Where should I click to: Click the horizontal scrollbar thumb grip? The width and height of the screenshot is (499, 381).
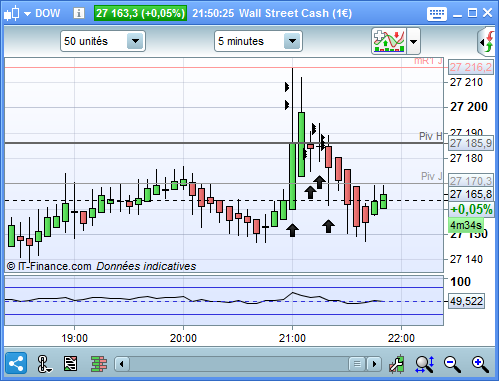click(x=357, y=364)
